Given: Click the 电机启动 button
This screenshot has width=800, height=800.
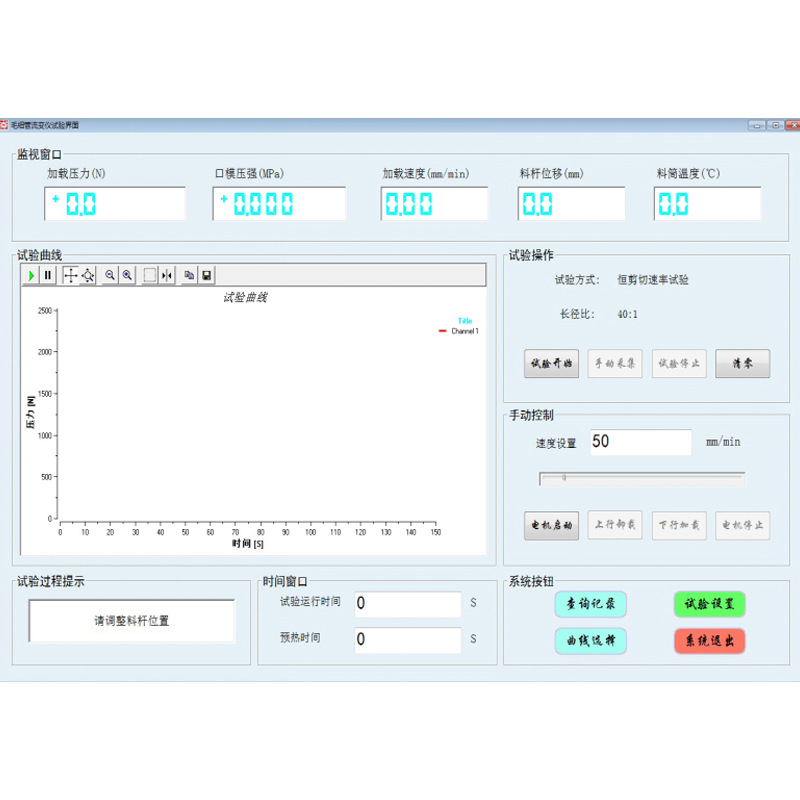Looking at the screenshot, I should 551,526.
